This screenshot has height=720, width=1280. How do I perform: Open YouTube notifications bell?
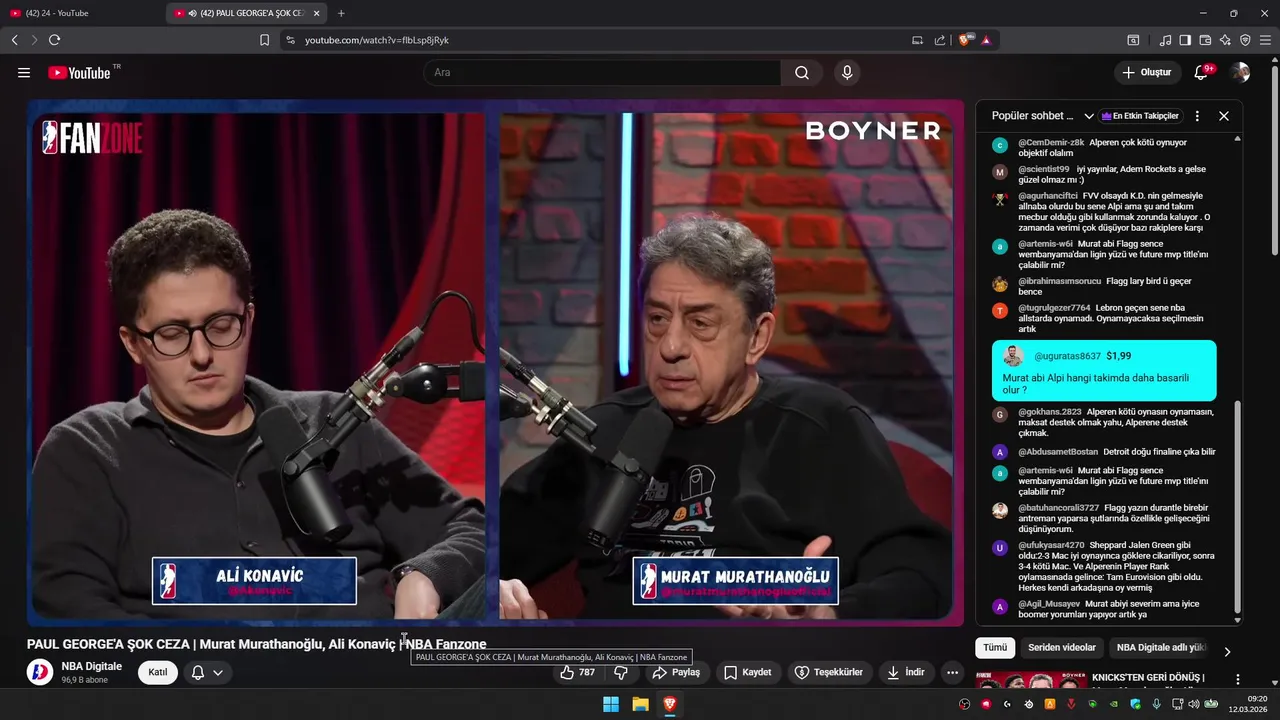[x=1201, y=72]
